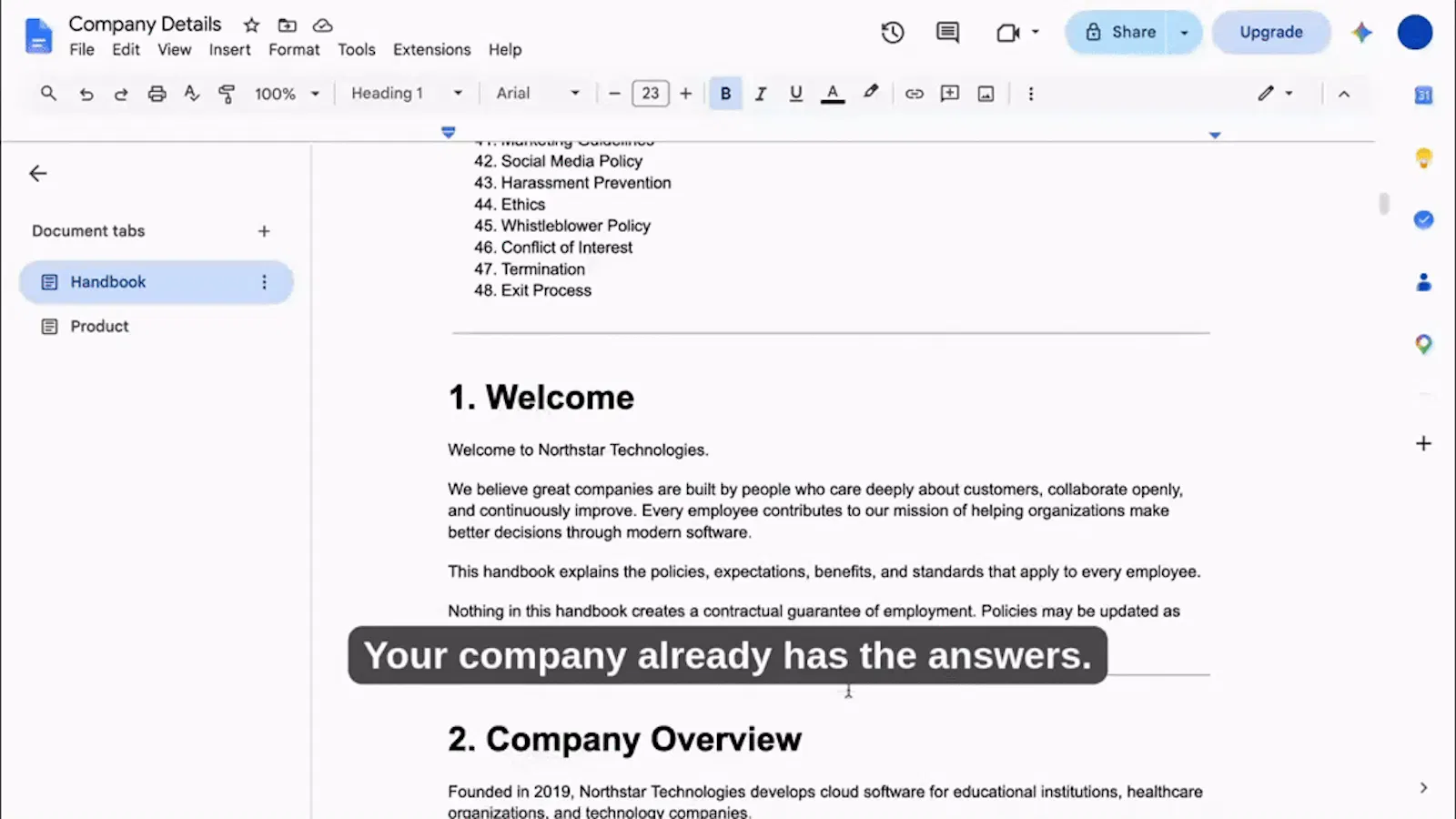Open Google Maps side panel
Viewport: 1456px width, 819px height.
tap(1424, 344)
